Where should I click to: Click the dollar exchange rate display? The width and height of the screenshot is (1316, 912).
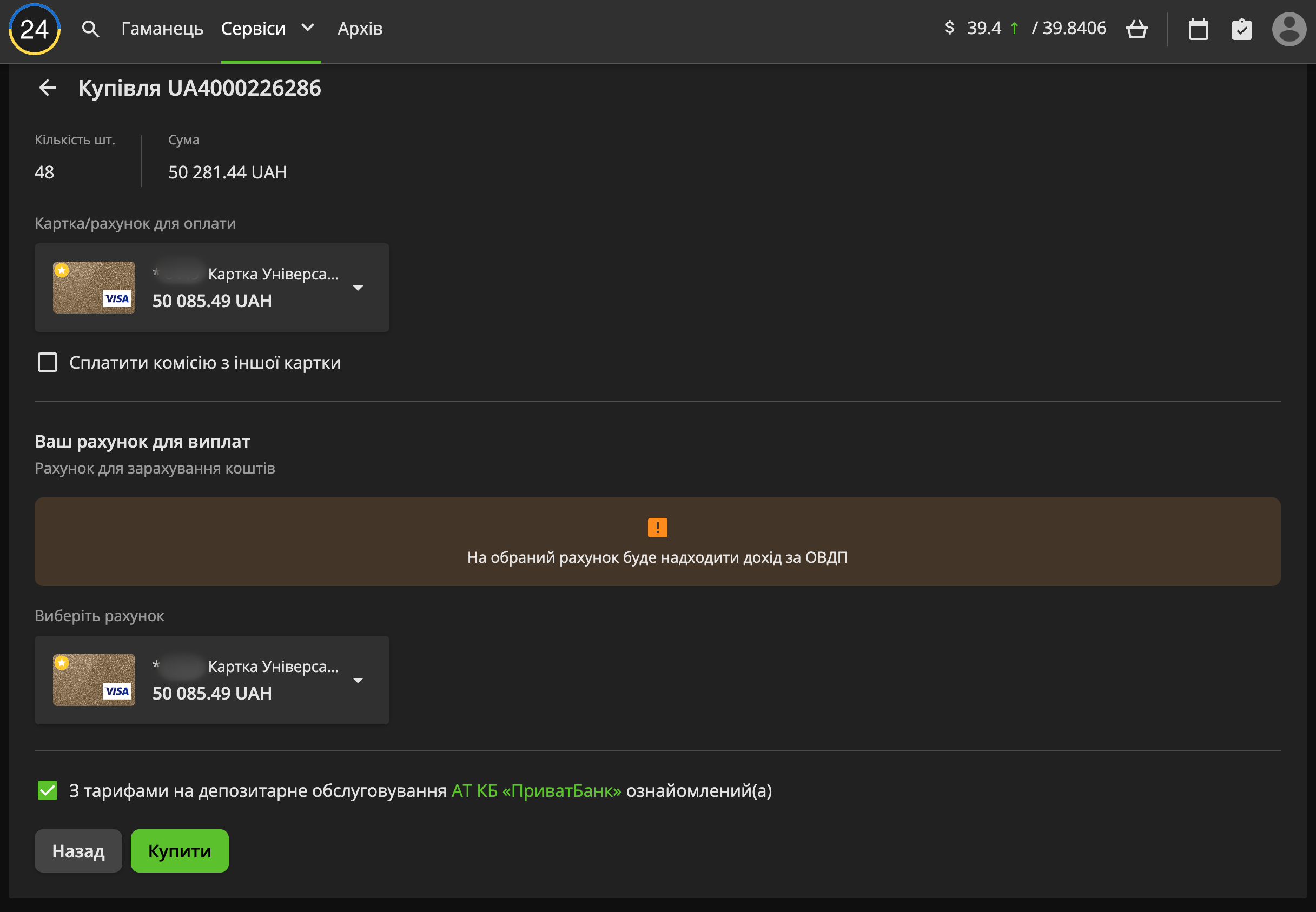[1024, 28]
